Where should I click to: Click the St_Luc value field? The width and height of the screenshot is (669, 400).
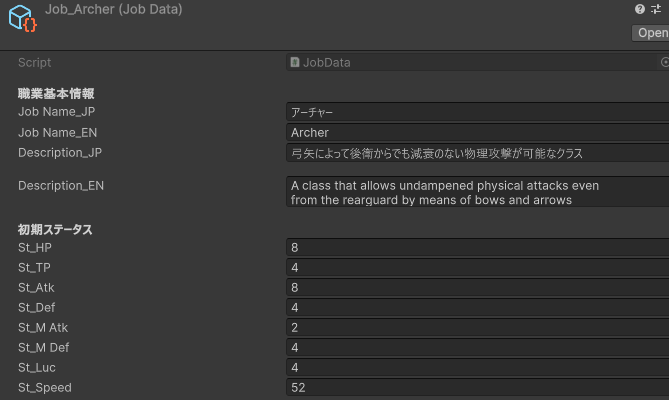click(477, 367)
